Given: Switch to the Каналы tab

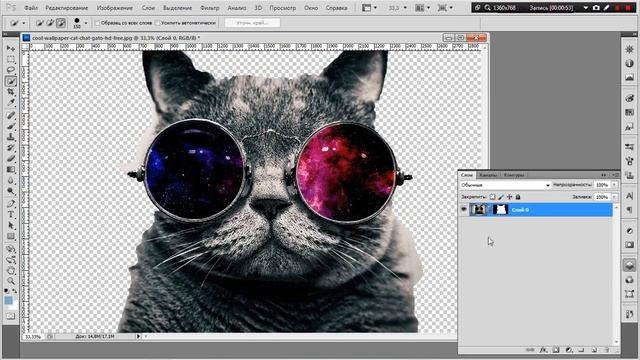Looking at the screenshot, I should point(488,175).
